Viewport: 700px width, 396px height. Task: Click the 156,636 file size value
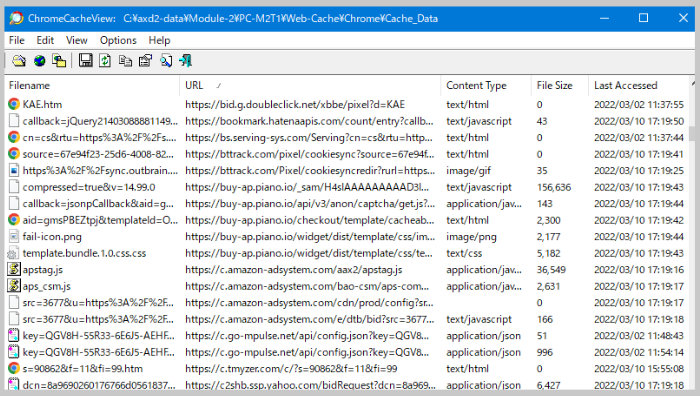tap(554, 187)
